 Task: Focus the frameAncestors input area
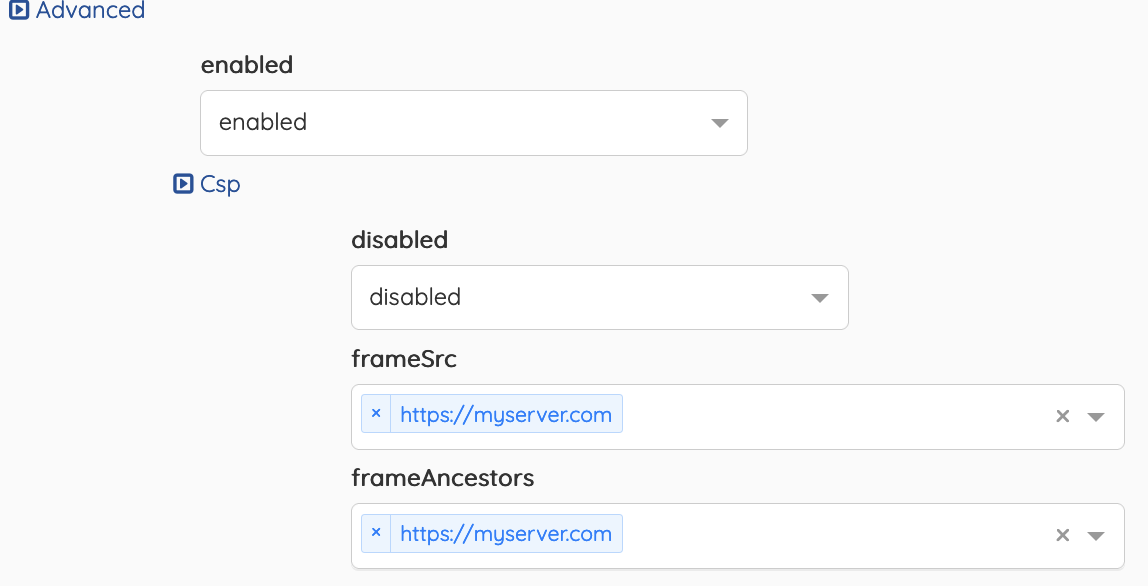tap(835, 535)
